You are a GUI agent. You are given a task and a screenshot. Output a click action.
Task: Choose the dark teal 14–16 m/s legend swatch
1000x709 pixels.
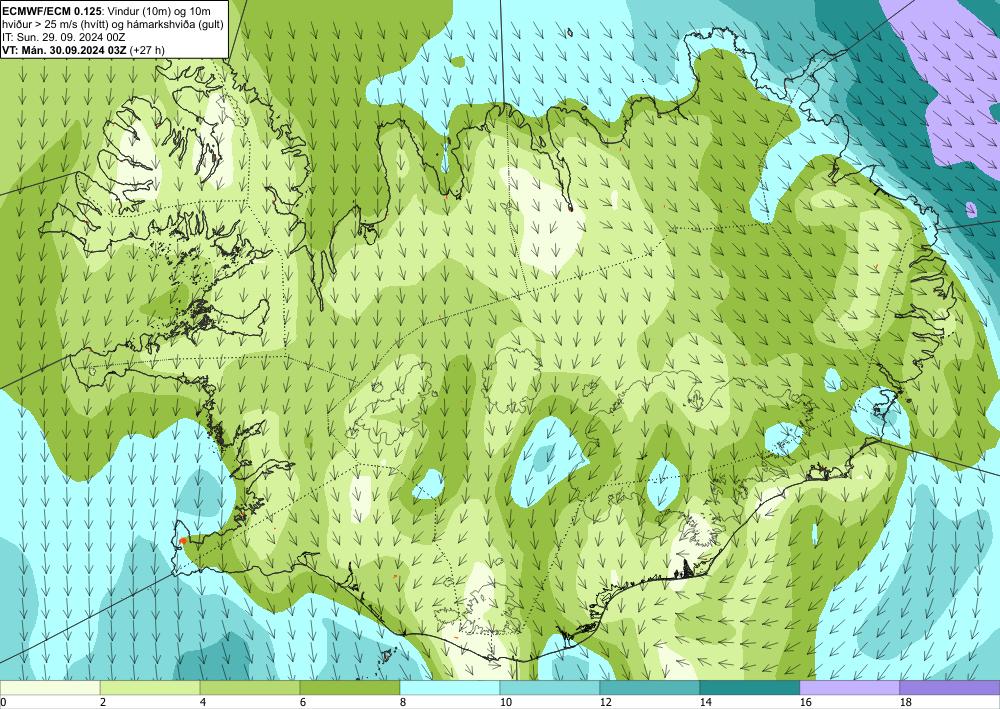(x=749, y=687)
